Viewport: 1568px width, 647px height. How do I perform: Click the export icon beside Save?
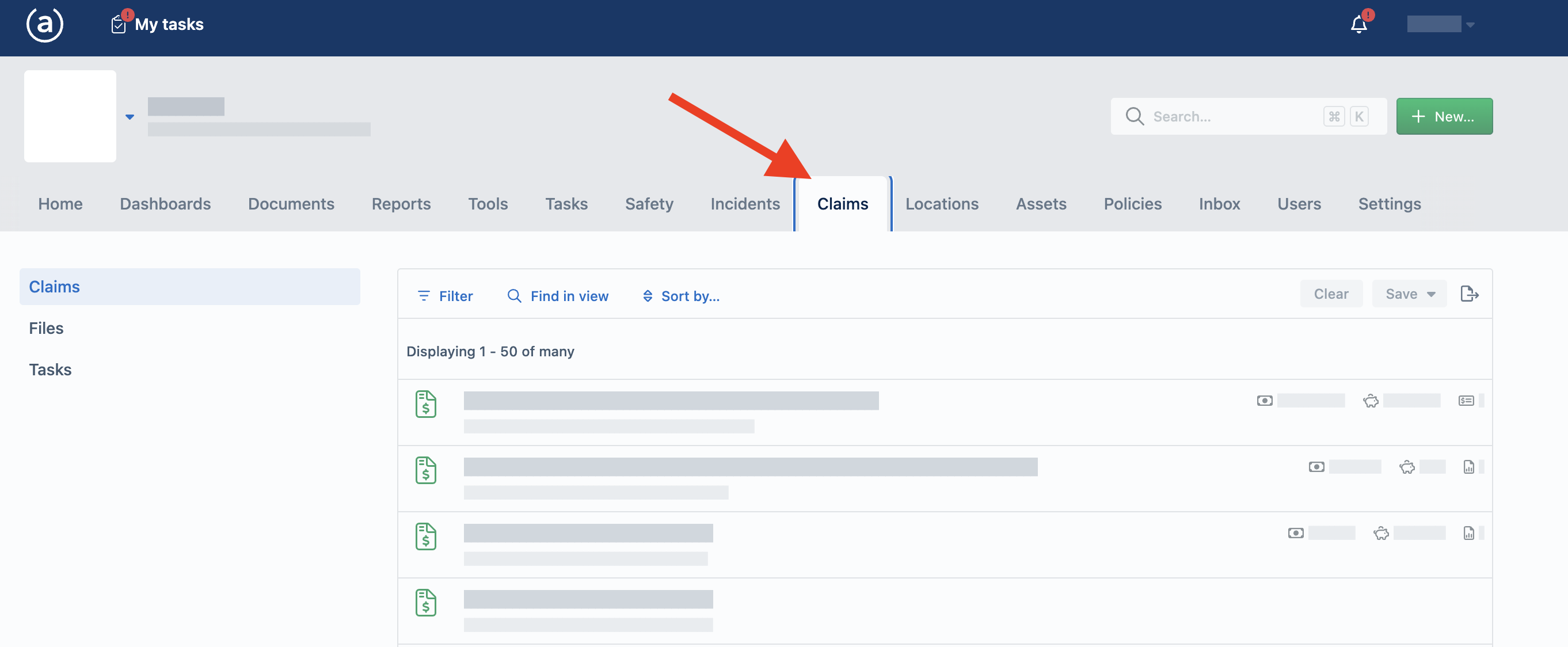tap(1470, 294)
